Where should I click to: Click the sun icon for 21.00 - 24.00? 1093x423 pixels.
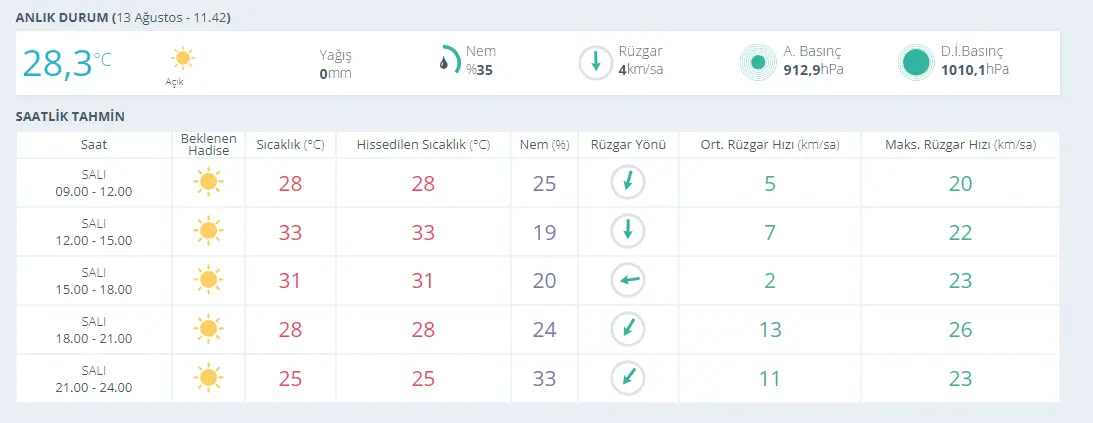[208, 377]
